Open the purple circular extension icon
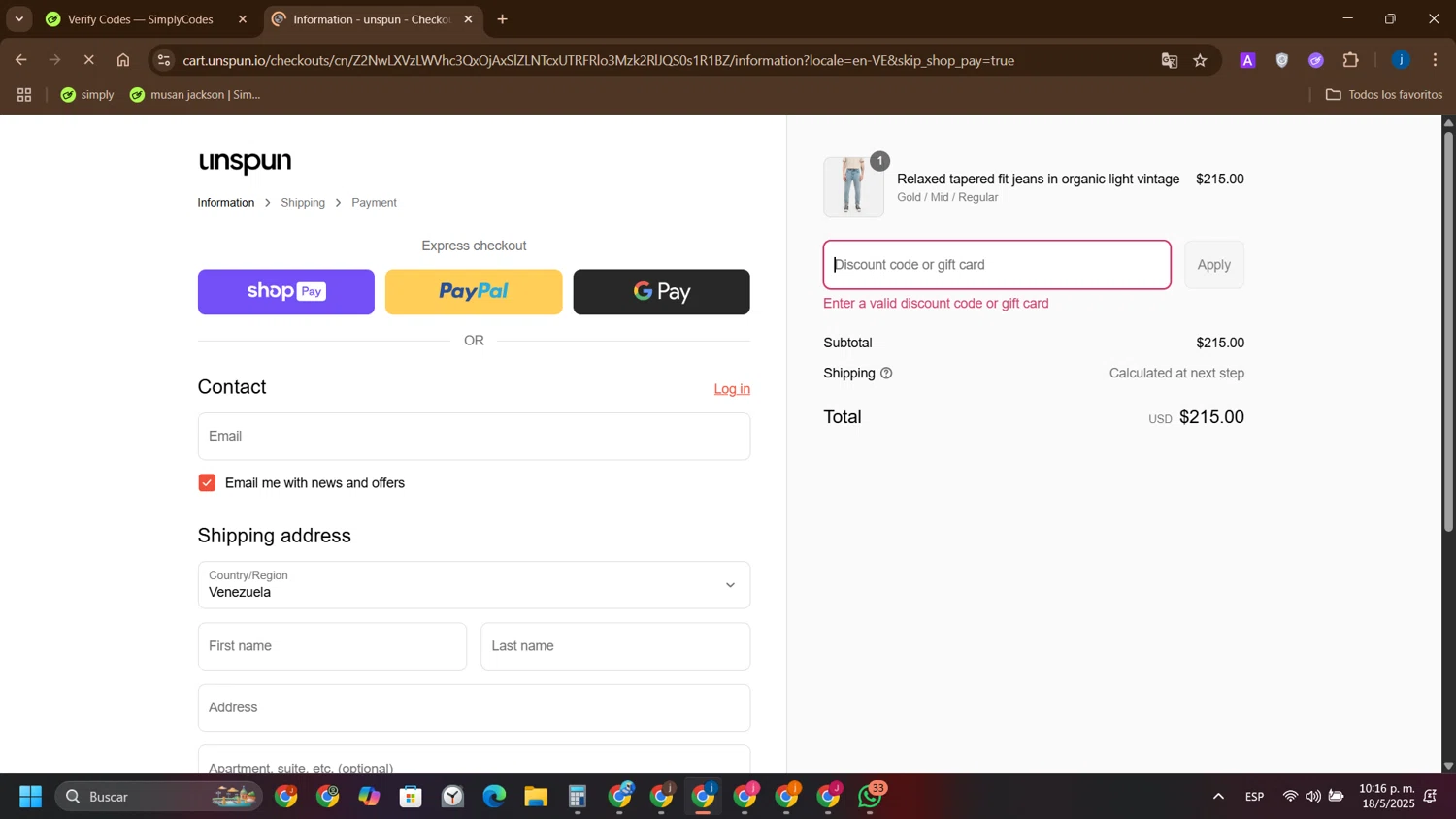The height and width of the screenshot is (819, 1456). (x=1316, y=60)
